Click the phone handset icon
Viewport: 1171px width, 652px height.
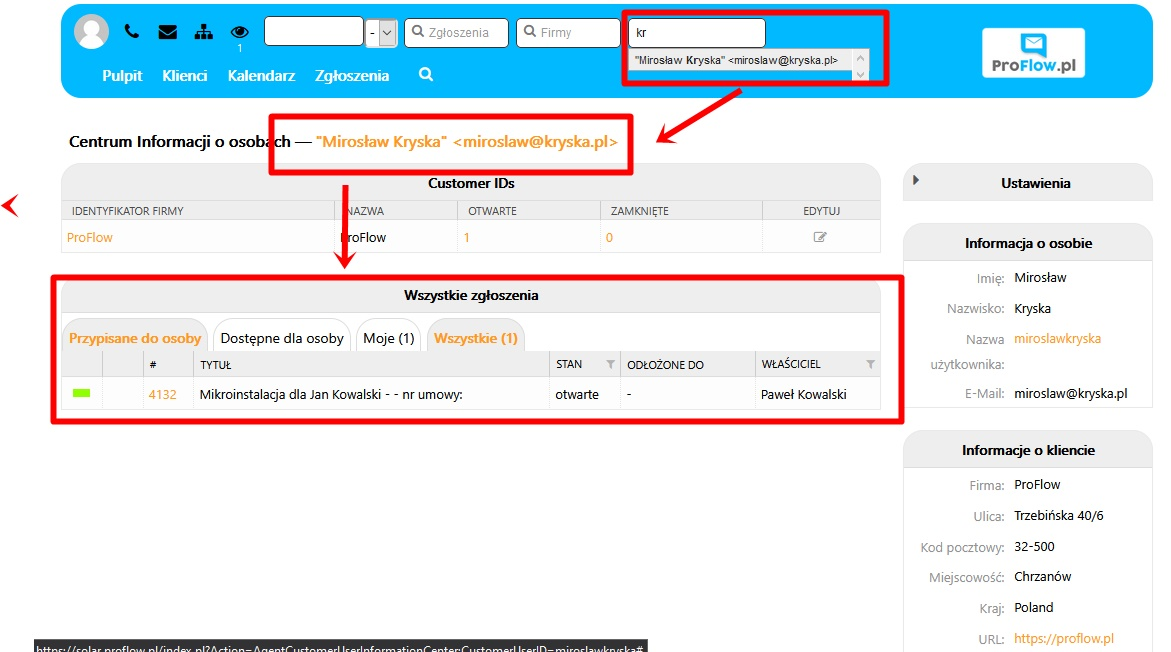(x=131, y=31)
